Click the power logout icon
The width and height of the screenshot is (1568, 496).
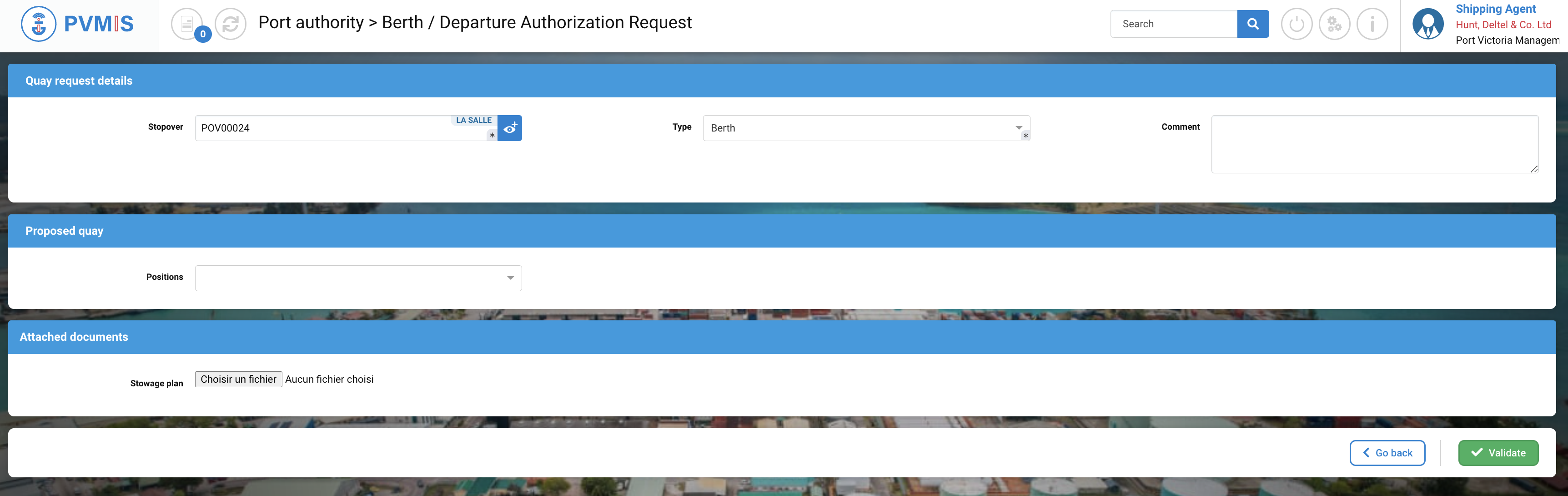coord(1296,24)
